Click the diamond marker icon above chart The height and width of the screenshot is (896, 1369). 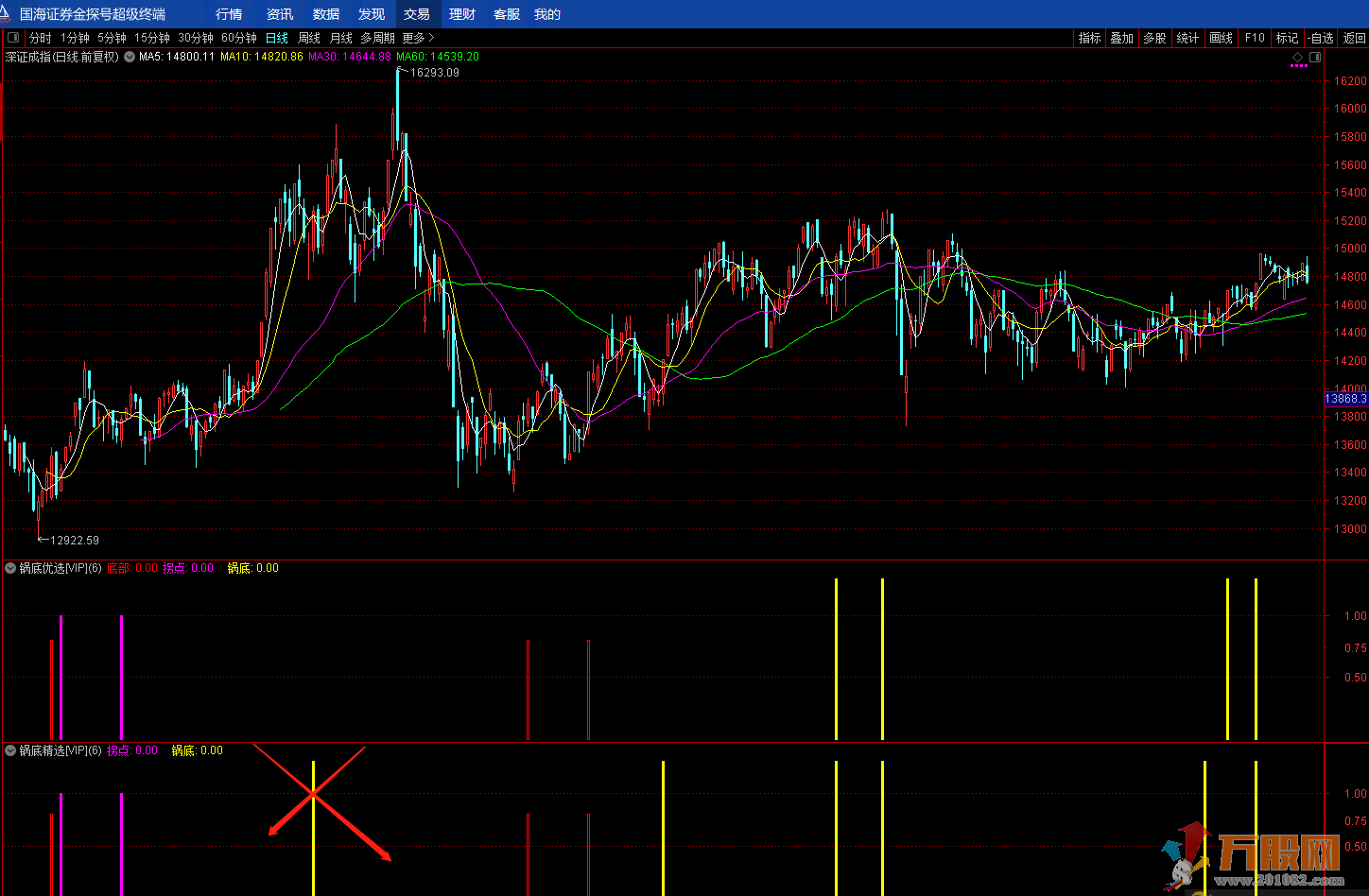point(1298,58)
